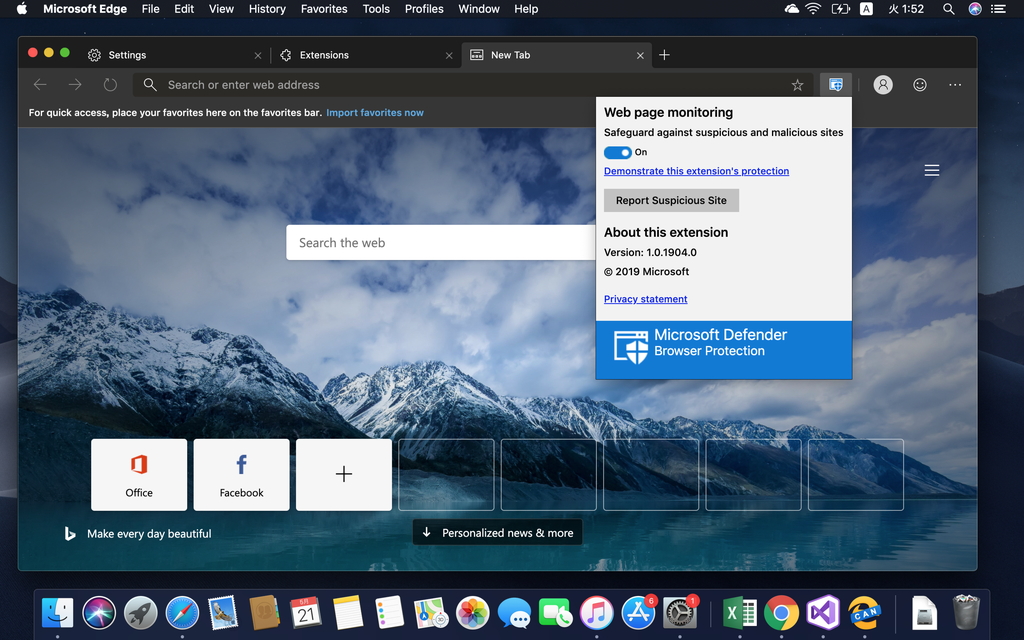Reload the page using the refresh icon
This screenshot has height=640, width=1024.
110,84
